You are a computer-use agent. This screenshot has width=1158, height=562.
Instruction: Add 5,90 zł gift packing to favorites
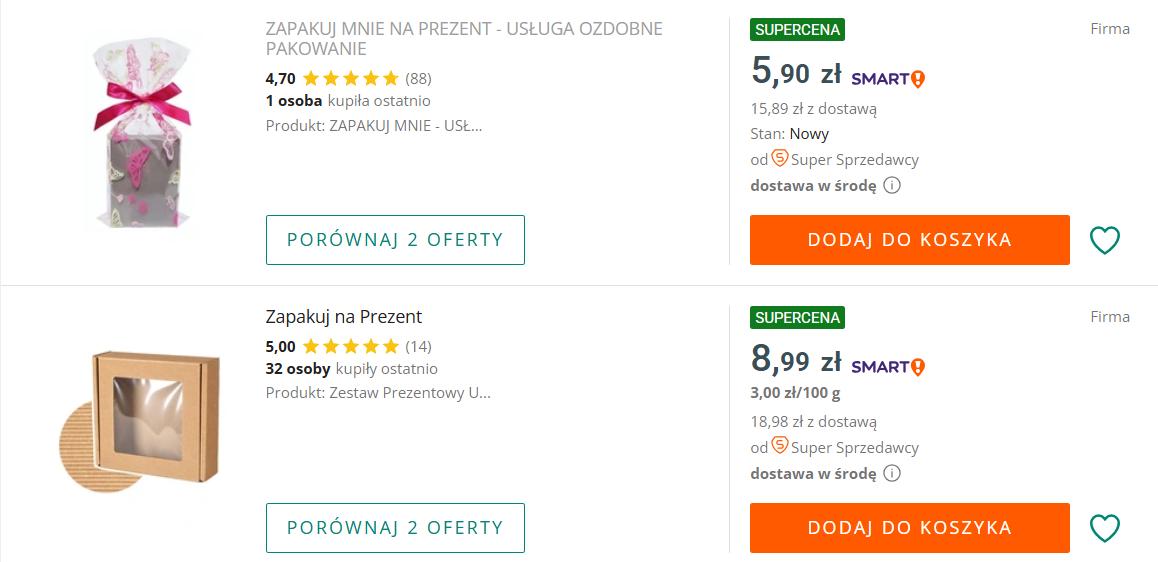tap(1104, 240)
